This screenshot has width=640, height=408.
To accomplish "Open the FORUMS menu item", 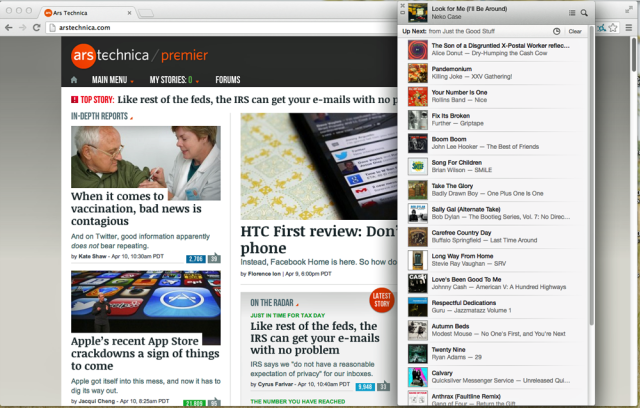I will tap(228, 80).
